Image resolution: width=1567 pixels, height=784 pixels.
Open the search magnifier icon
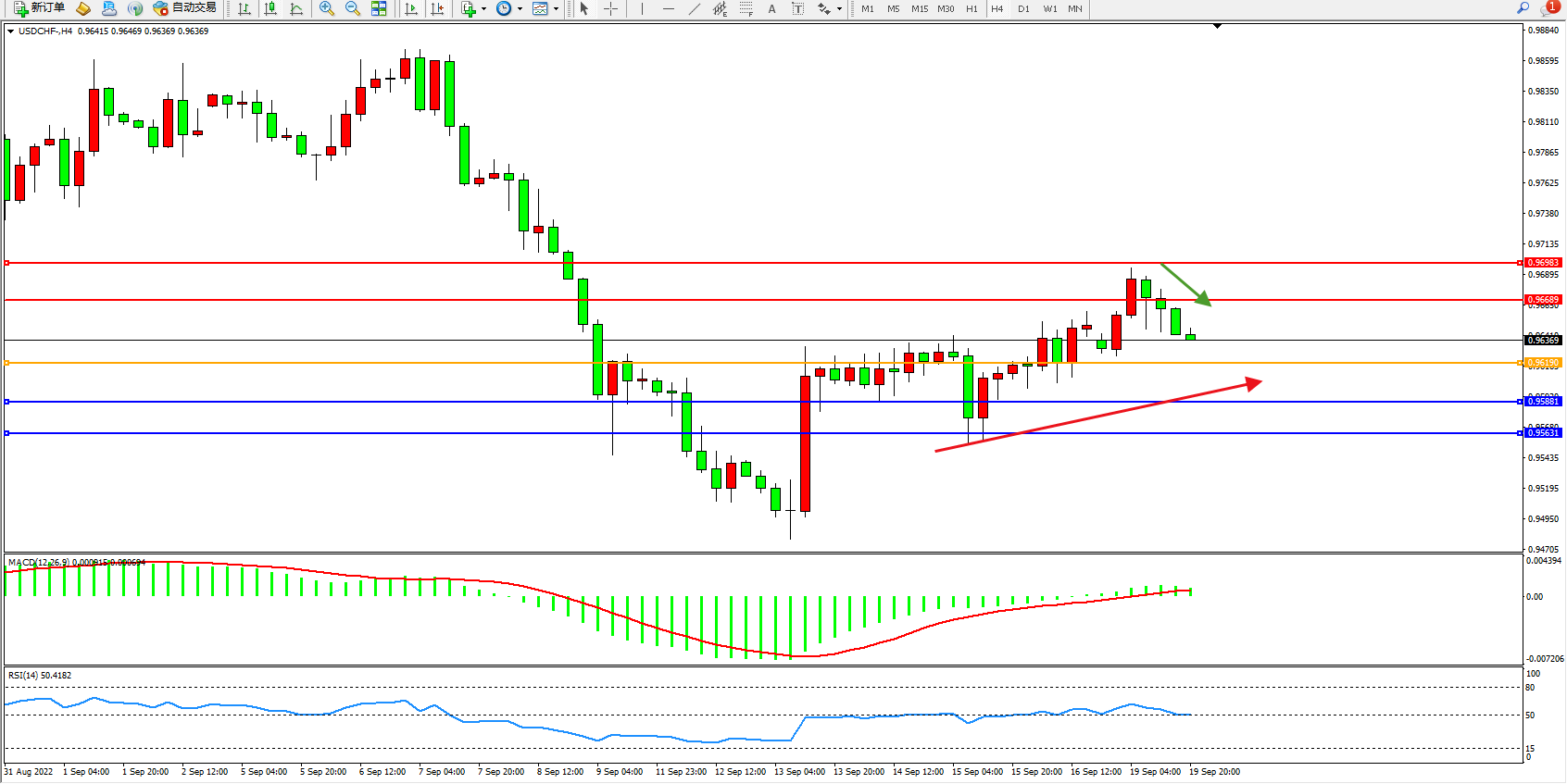(1523, 8)
